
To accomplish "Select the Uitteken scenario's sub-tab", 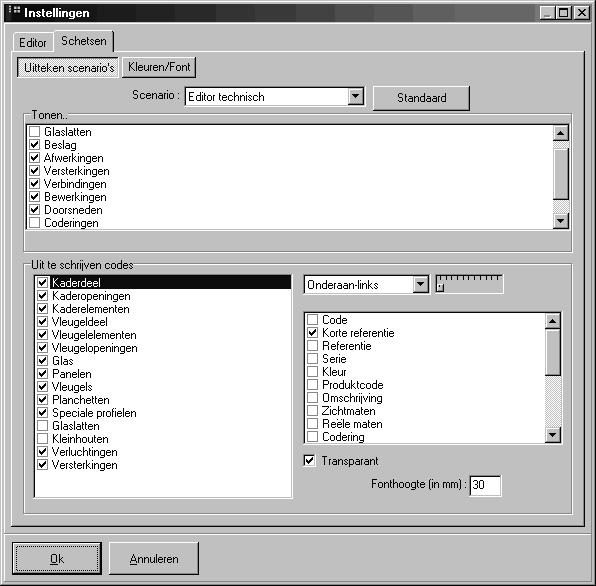I will coord(68,68).
